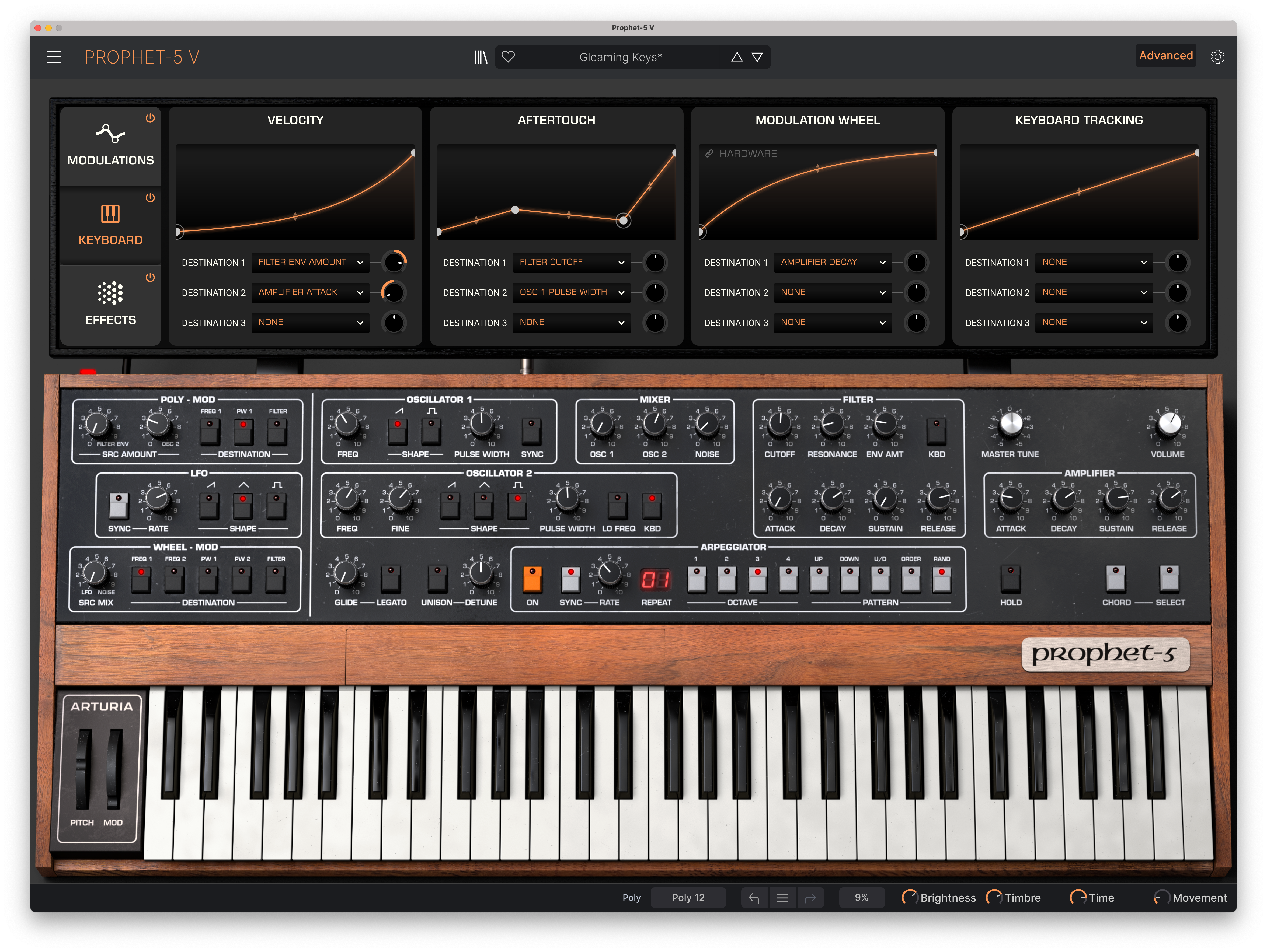Open Aftertouch Destination 2 Osc 1 Pulse Width dropdown
Image resolution: width=1267 pixels, height=952 pixels.
(572, 293)
